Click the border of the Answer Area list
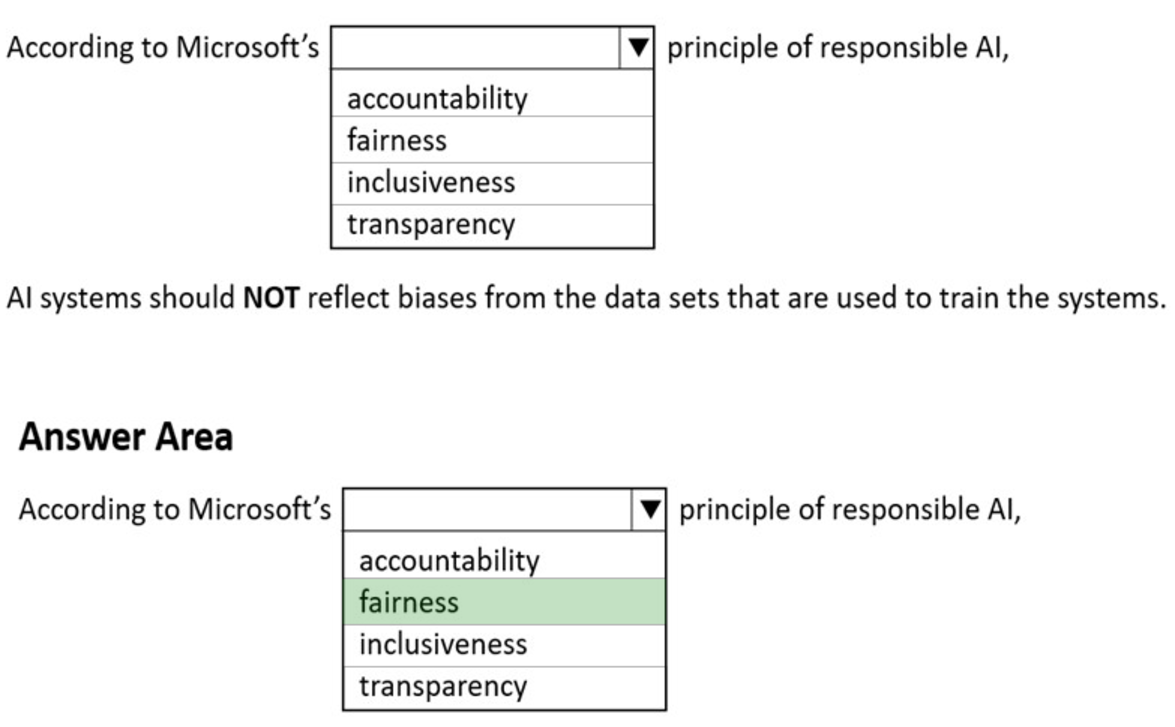The height and width of the screenshot is (727, 1175). (343, 620)
